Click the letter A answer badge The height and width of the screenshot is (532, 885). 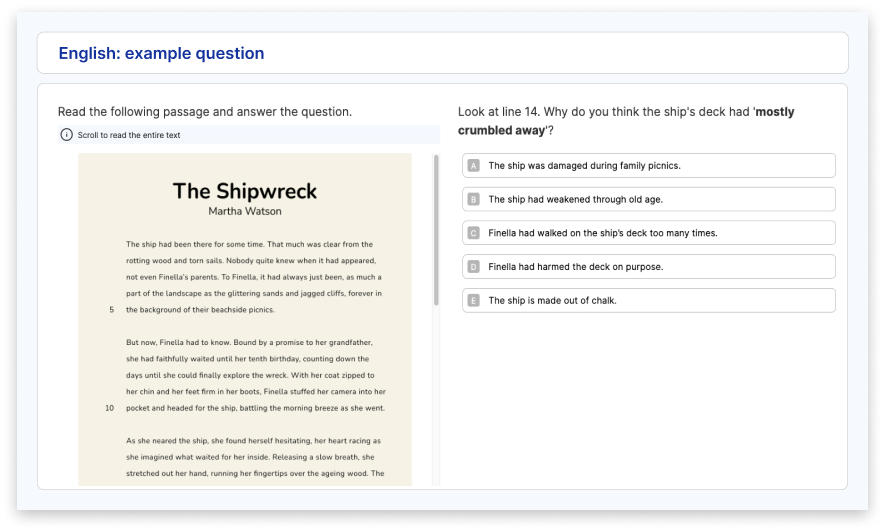click(474, 166)
